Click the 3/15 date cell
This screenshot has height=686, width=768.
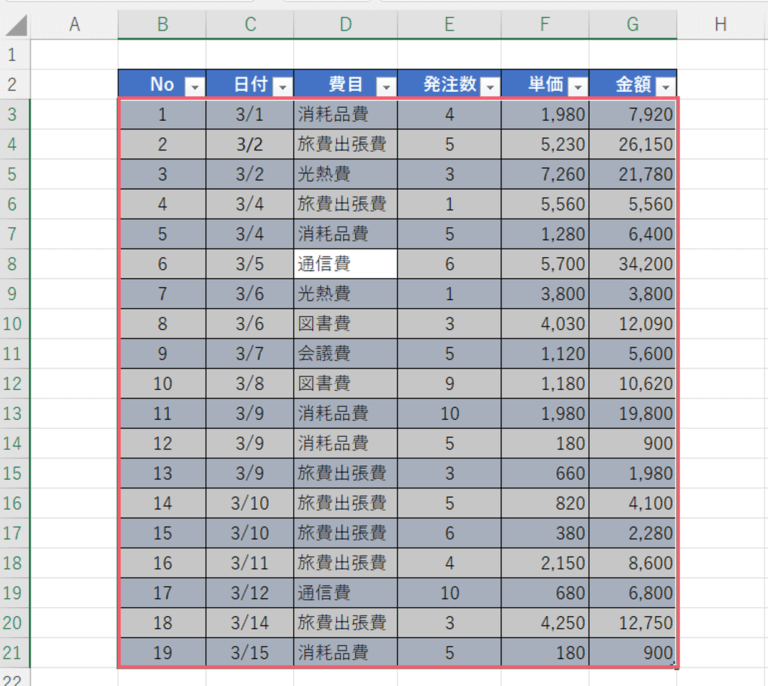[x=250, y=653]
